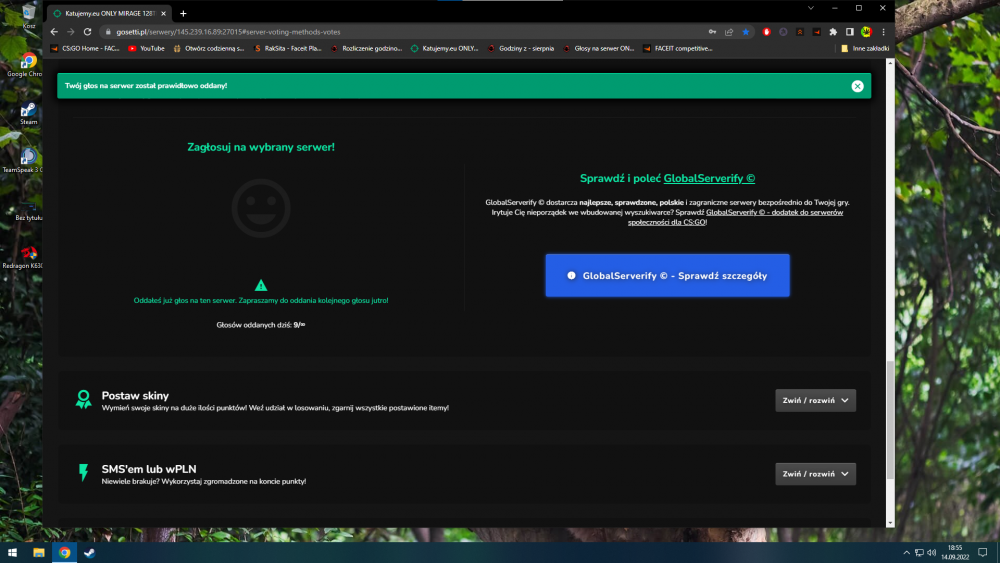Open the Windows Start menu
This screenshot has width=1000, height=563.
(12, 553)
